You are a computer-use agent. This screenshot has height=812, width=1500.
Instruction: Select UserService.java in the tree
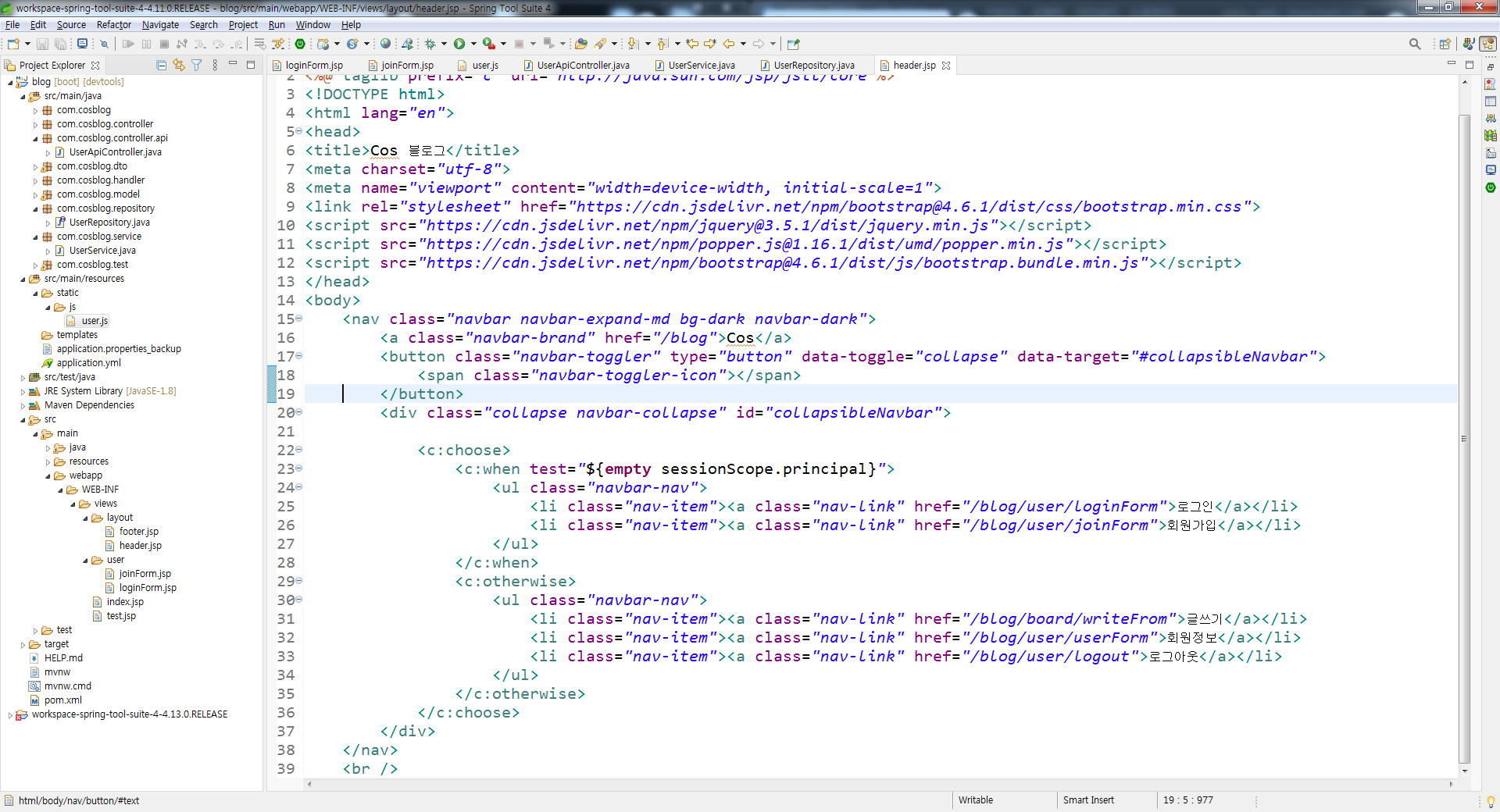(102, 251)
